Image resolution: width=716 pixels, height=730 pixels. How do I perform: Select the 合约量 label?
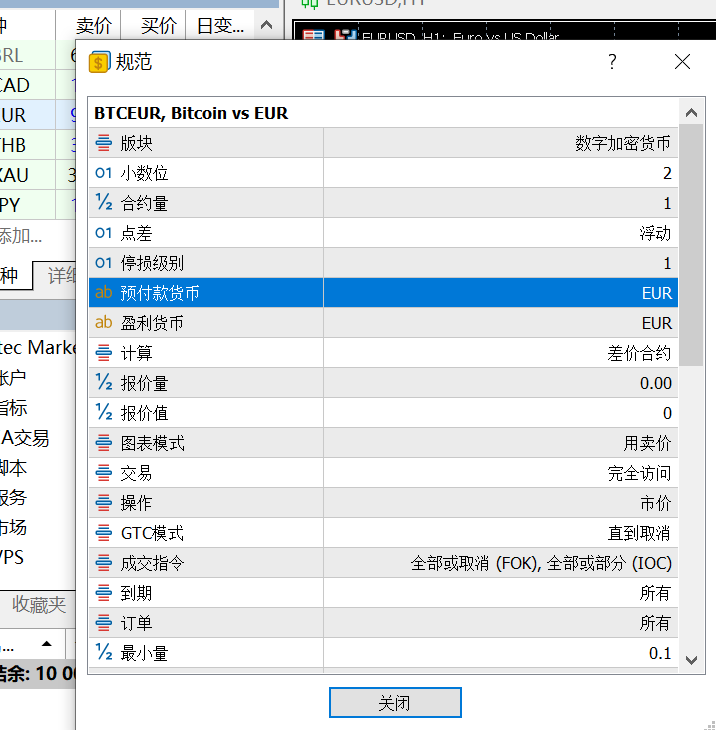pyautogui.click(x=144, y=203)
